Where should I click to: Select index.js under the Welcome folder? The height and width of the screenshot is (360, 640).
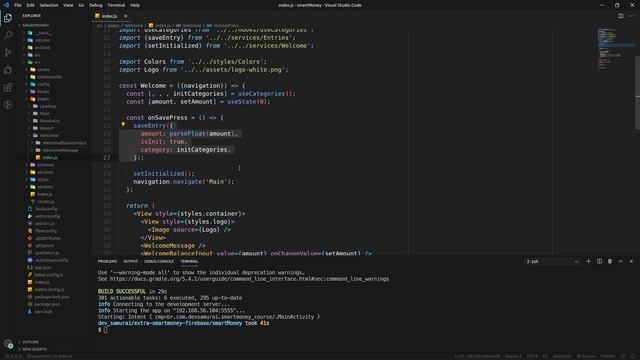(50, 158)
